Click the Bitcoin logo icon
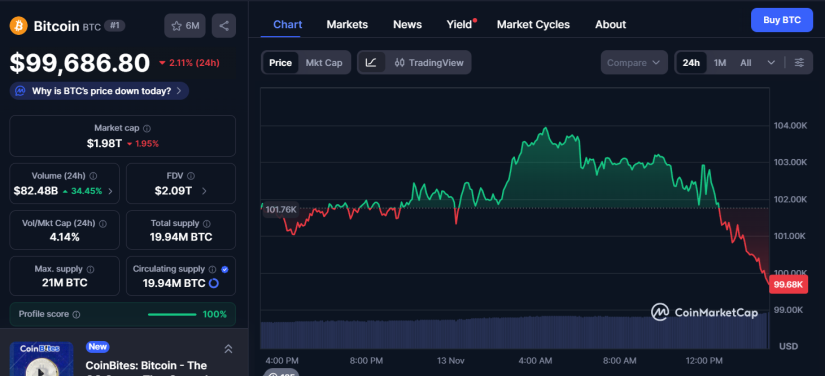825x376 pixels. click(x=18, y=26)
